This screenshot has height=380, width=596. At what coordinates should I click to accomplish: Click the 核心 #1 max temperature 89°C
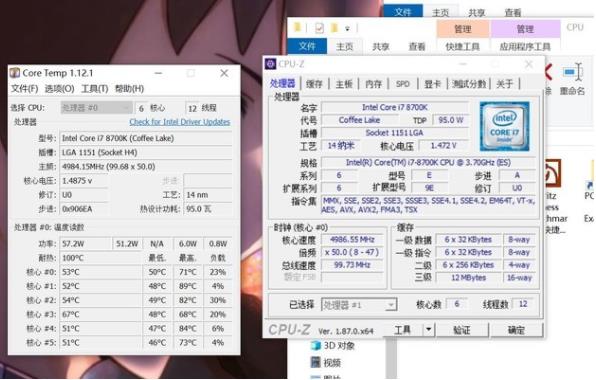[188, 286]
